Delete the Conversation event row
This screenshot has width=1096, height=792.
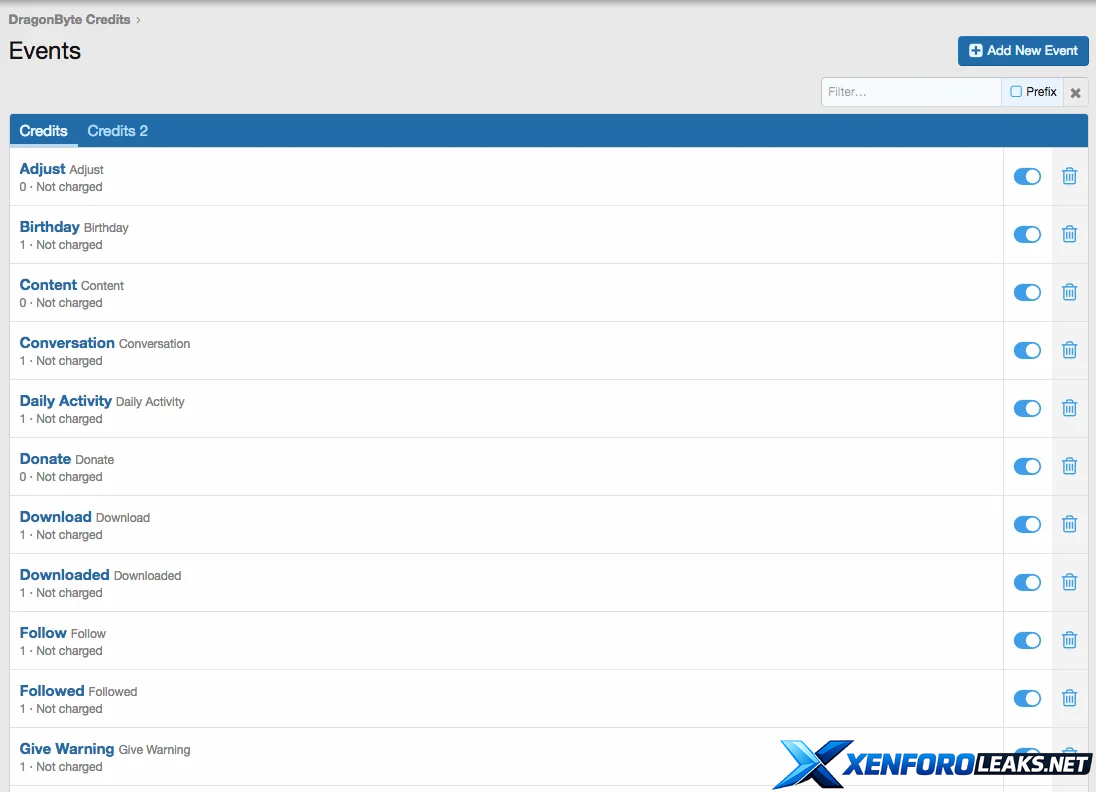[x=1069, y=350]
